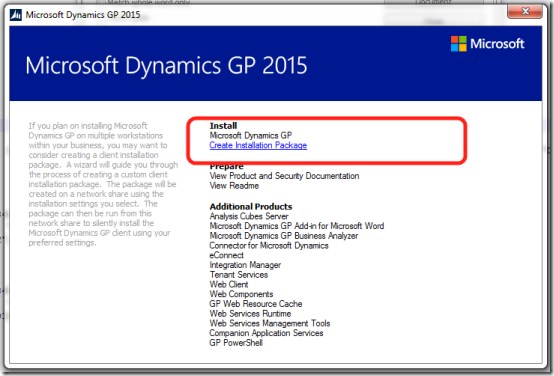The height and width of the screenshot is (376, 554).
Task: Open View Readme
Action: point(234,186)
